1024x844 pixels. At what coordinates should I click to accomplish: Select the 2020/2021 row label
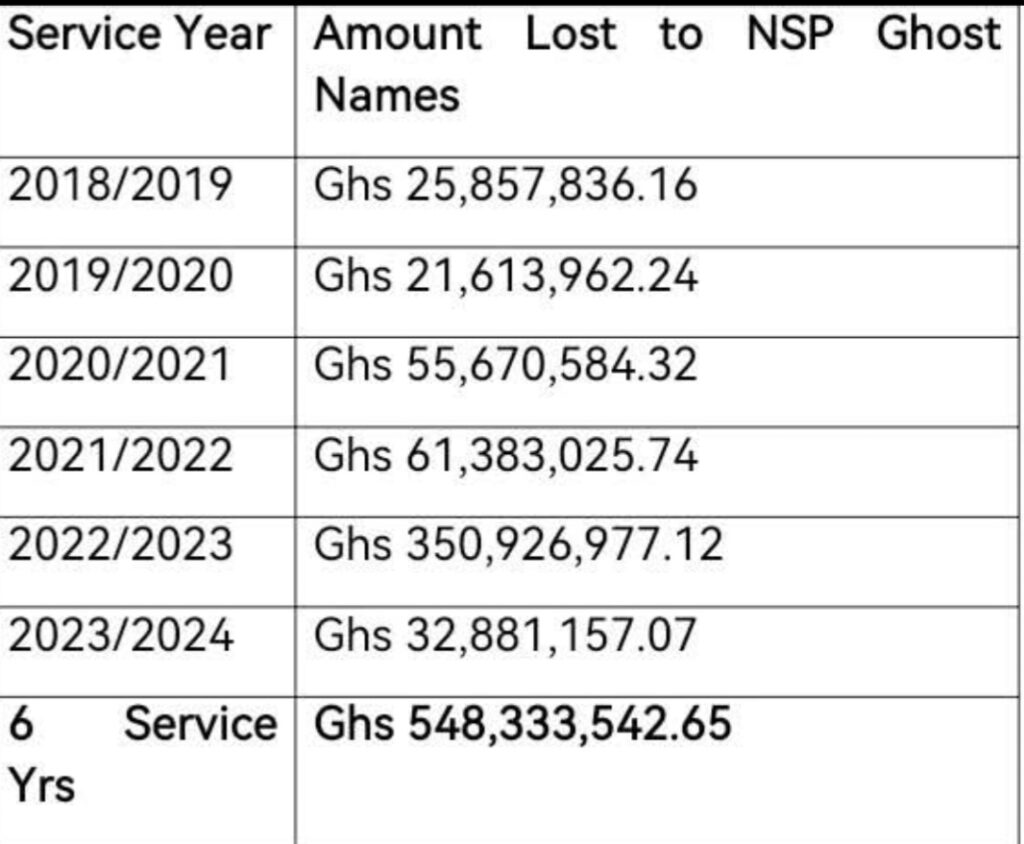point(119,365)
